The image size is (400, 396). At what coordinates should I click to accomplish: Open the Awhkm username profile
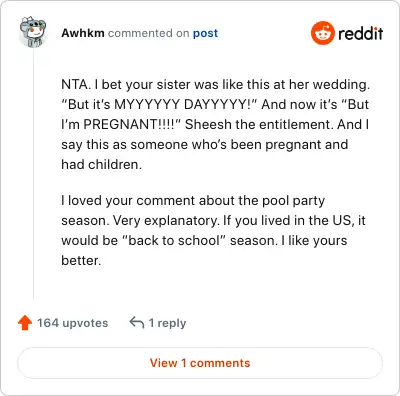coord(83,33)
